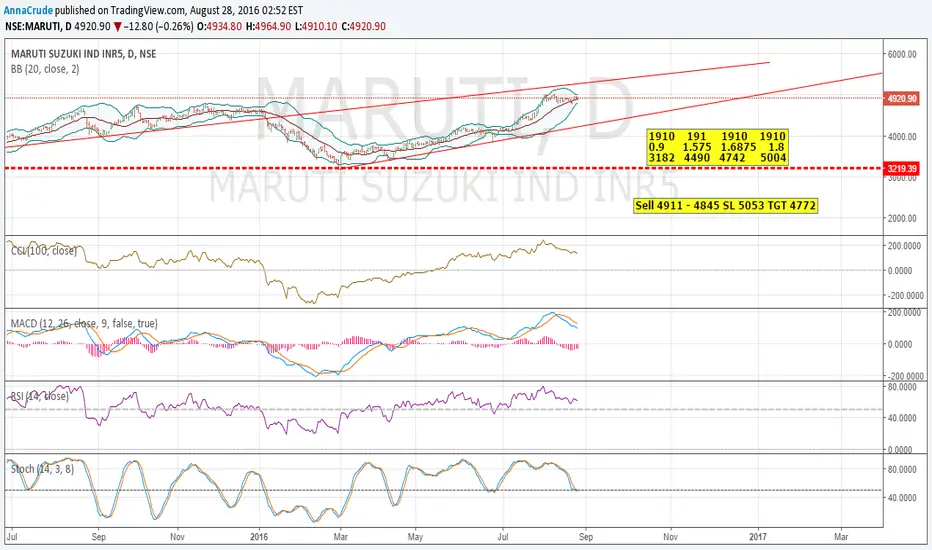Click the TradingView.com publish date text
932x550 pixels.
(179, 10)
